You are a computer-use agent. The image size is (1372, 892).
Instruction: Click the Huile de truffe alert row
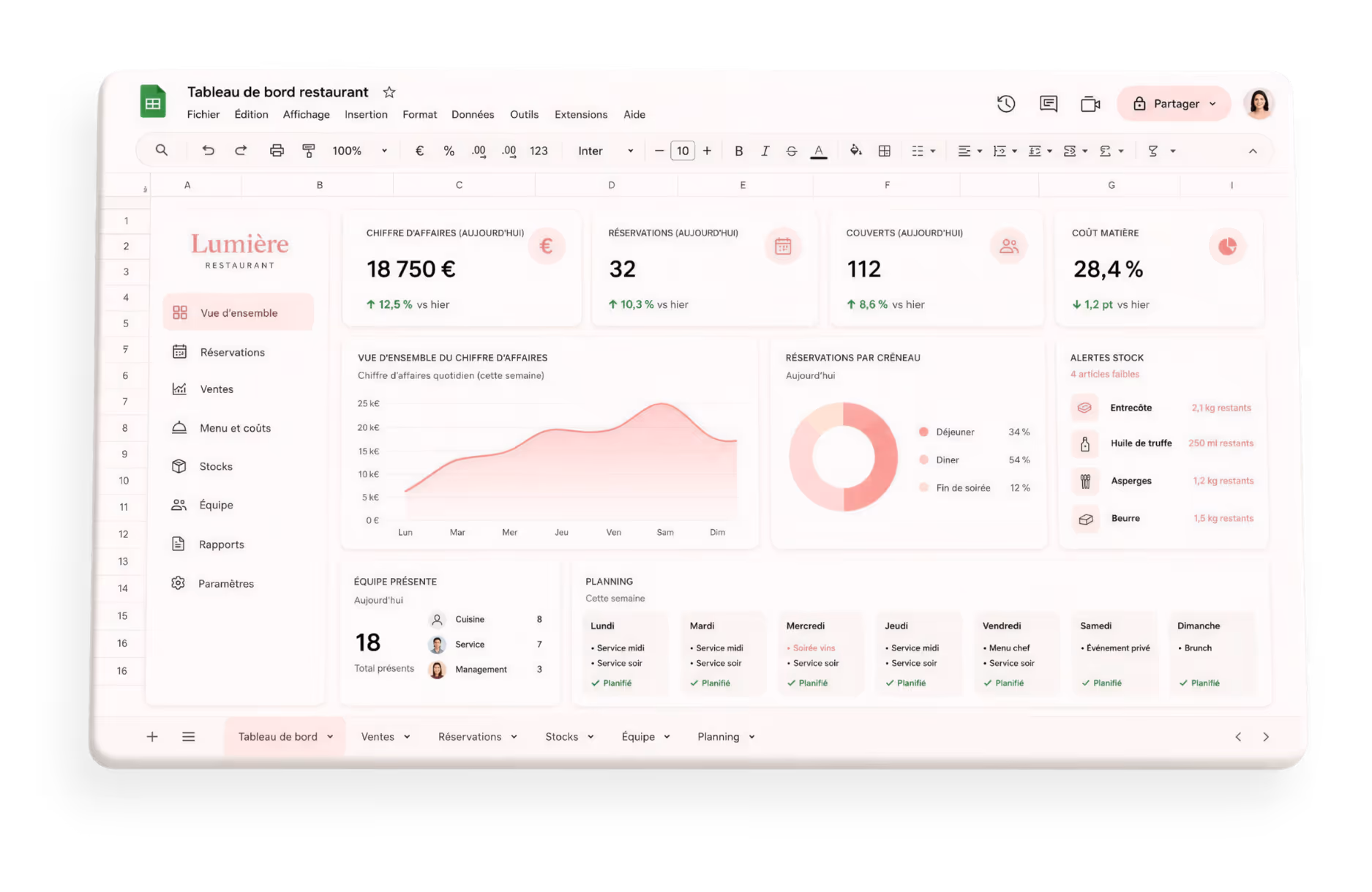[x=1163, y=443]
